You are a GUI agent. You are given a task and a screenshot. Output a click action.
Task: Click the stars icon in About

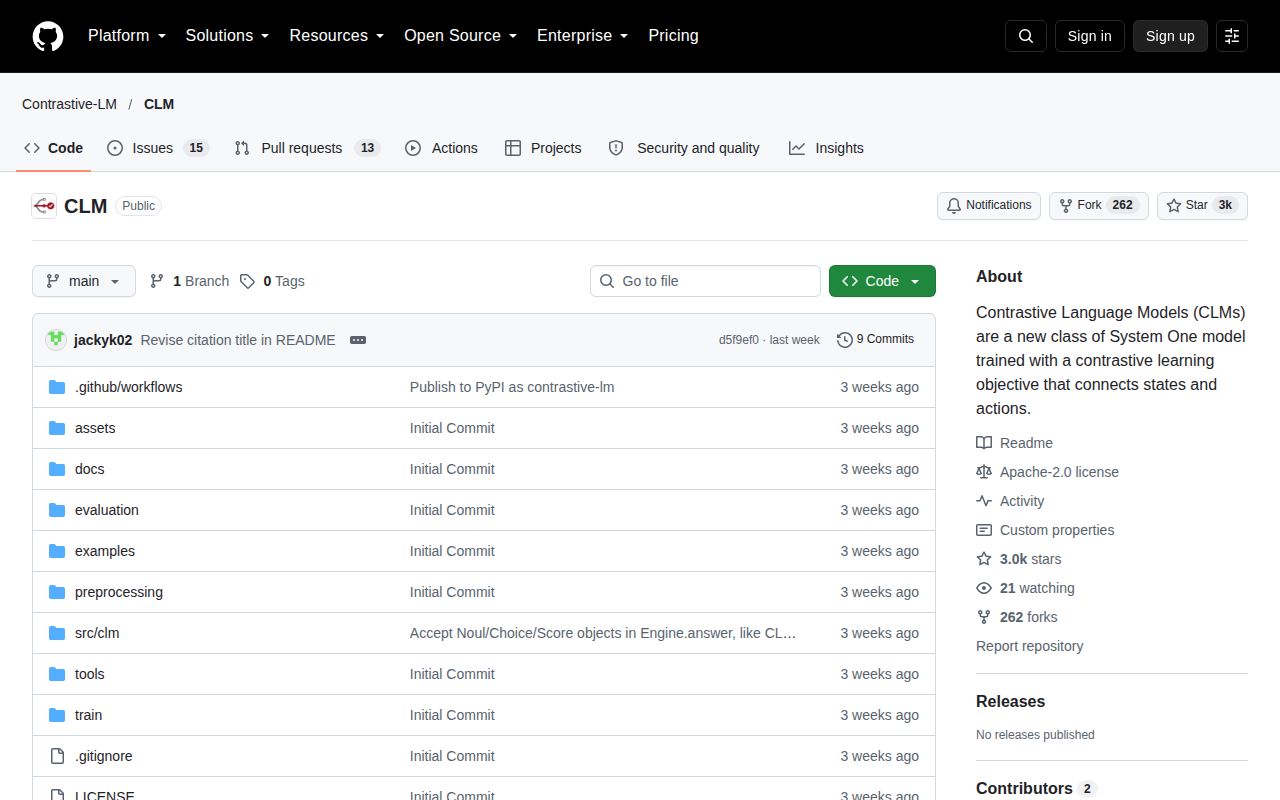click(x=984, y=559)
